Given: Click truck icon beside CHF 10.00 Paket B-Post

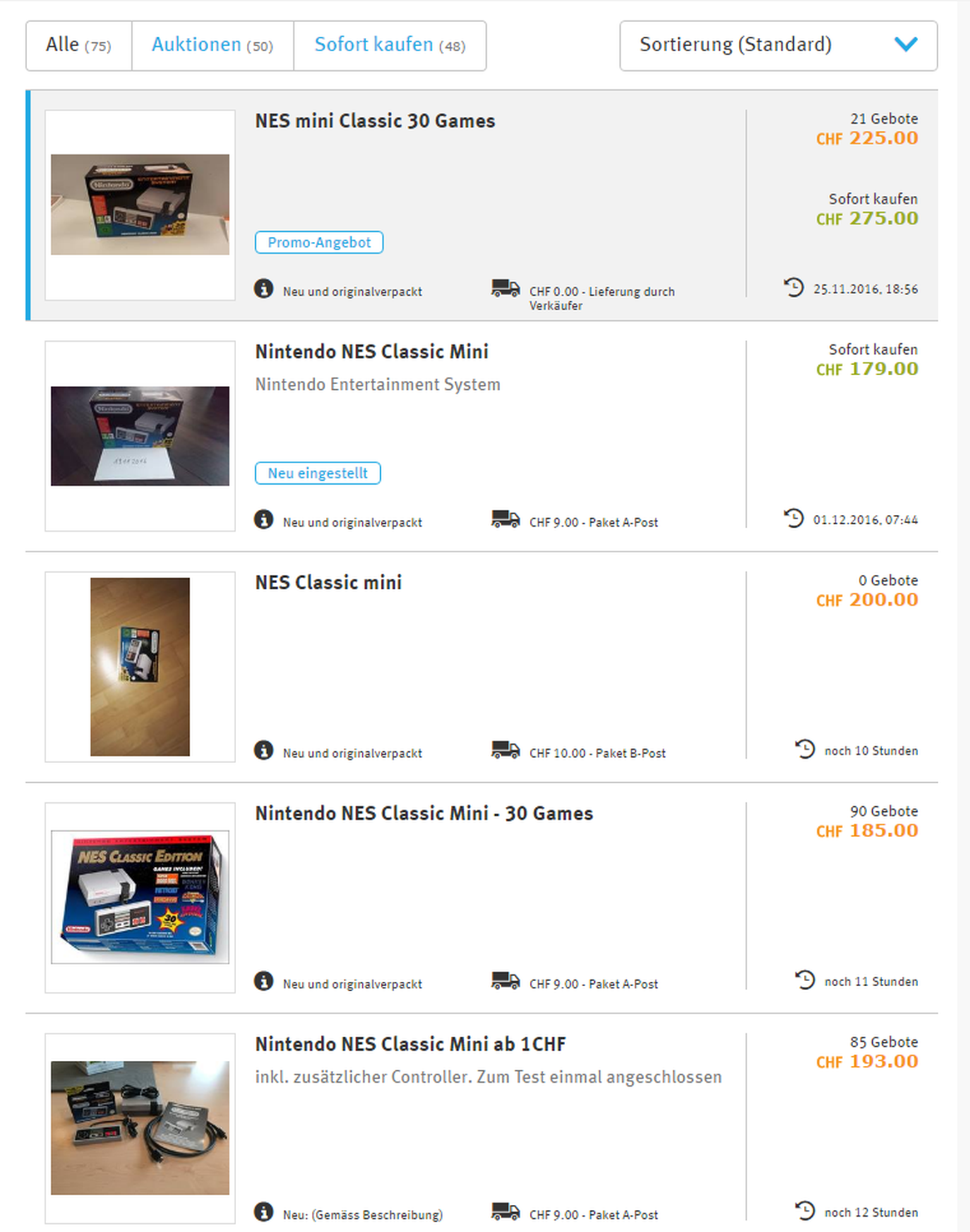Looking at the screenshot, I should click(505, 750).
